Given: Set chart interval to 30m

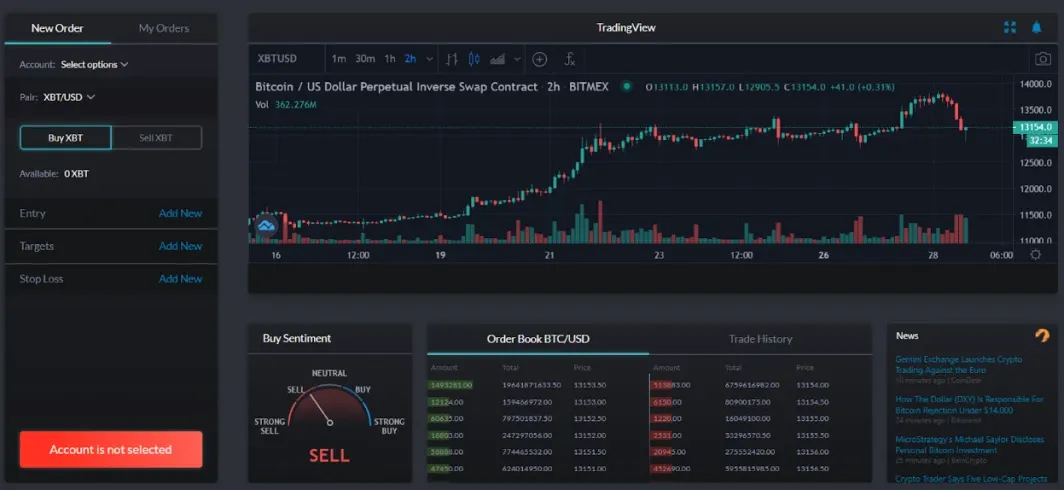Looking at the screenshot, I should 365,59.
